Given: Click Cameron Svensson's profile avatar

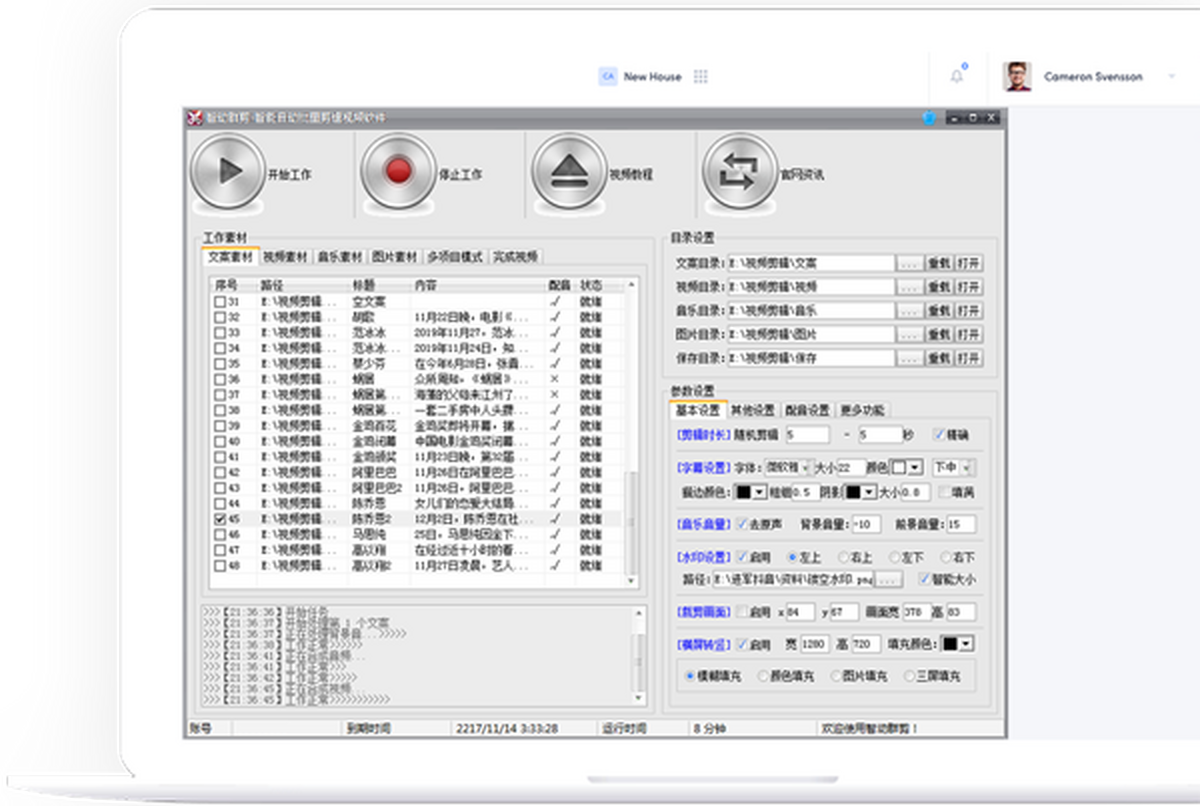Looking at the screenshot, I should tap(1018, 77).
